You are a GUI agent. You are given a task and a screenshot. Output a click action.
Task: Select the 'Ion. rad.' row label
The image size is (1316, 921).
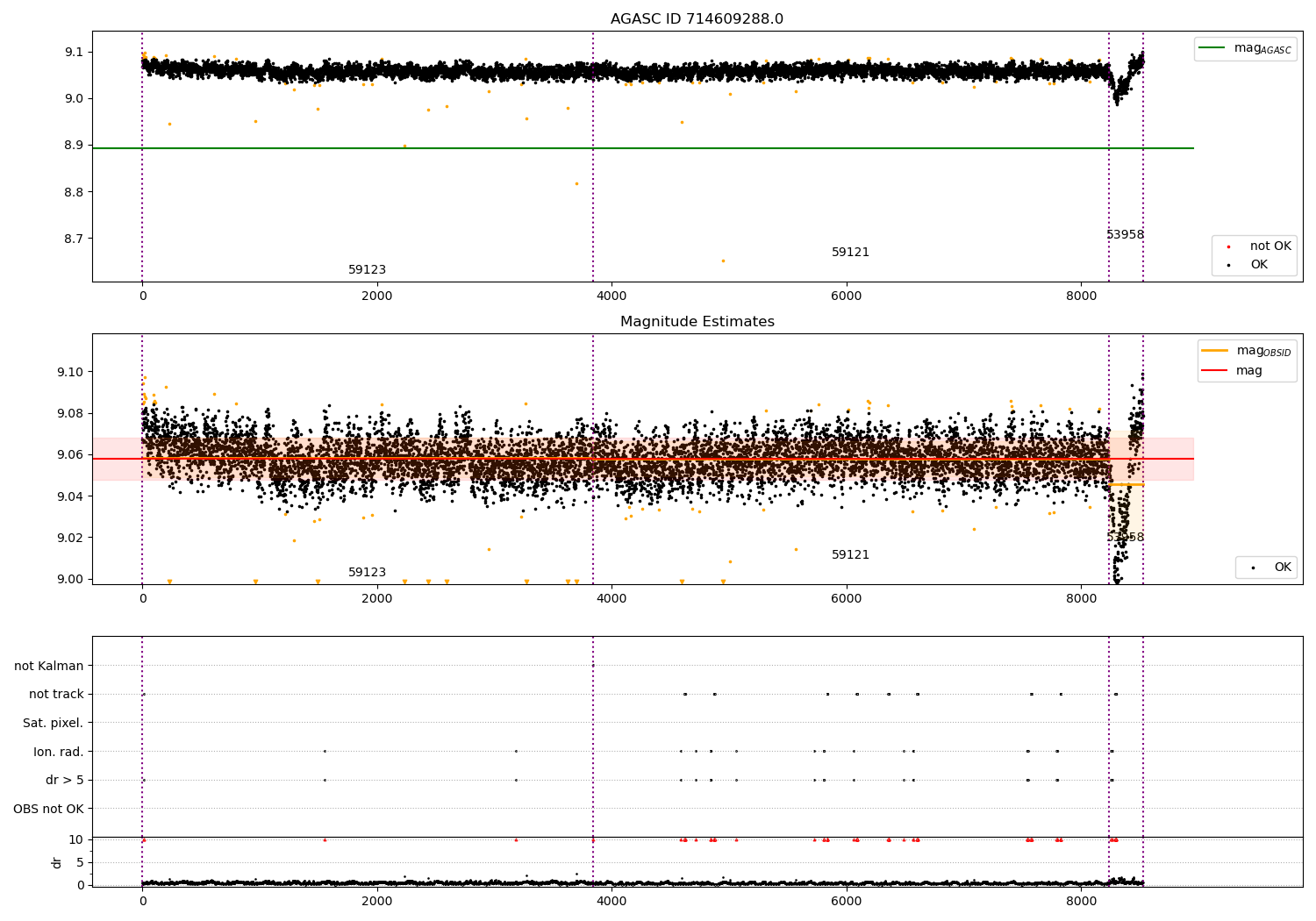(x=58, y=752)
